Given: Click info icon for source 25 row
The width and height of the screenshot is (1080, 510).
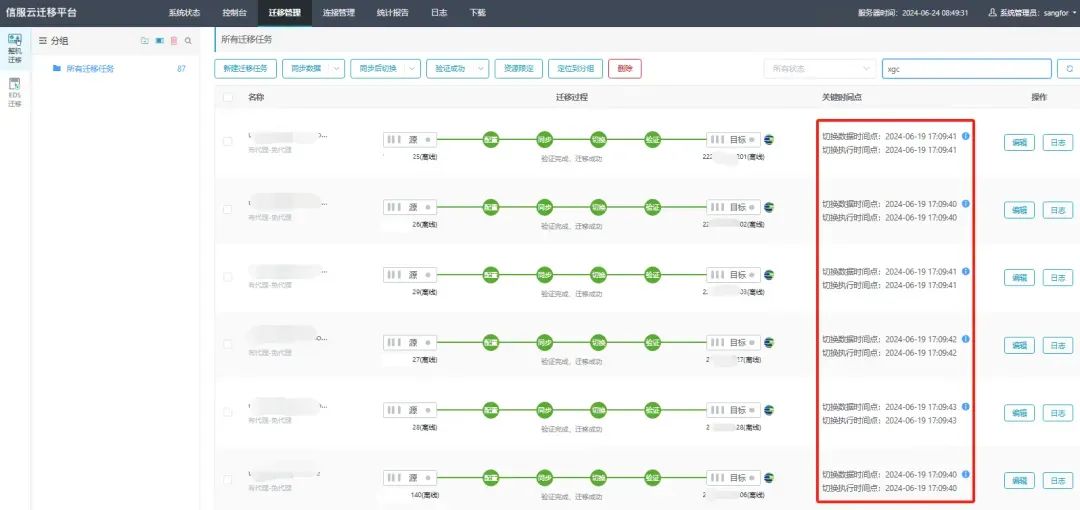Looking at the screenshot, I should tap(966, 136).
